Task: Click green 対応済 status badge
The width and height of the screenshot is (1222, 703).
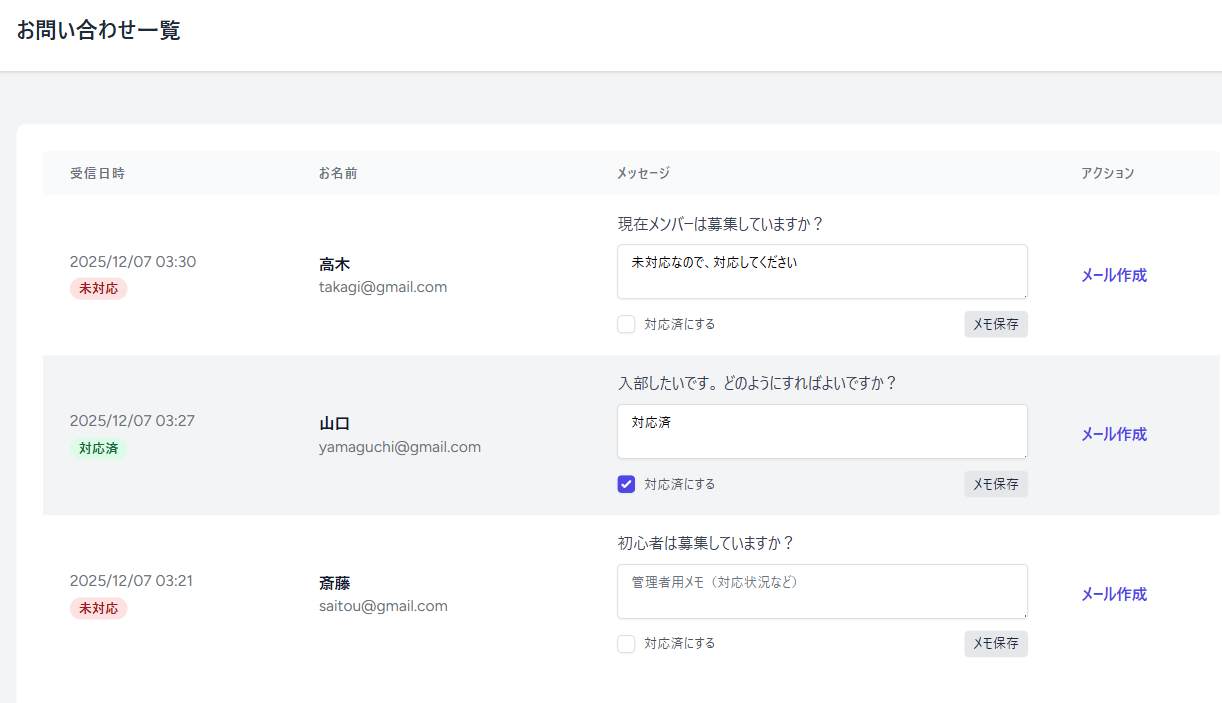Action: click(x=98, y=448)
